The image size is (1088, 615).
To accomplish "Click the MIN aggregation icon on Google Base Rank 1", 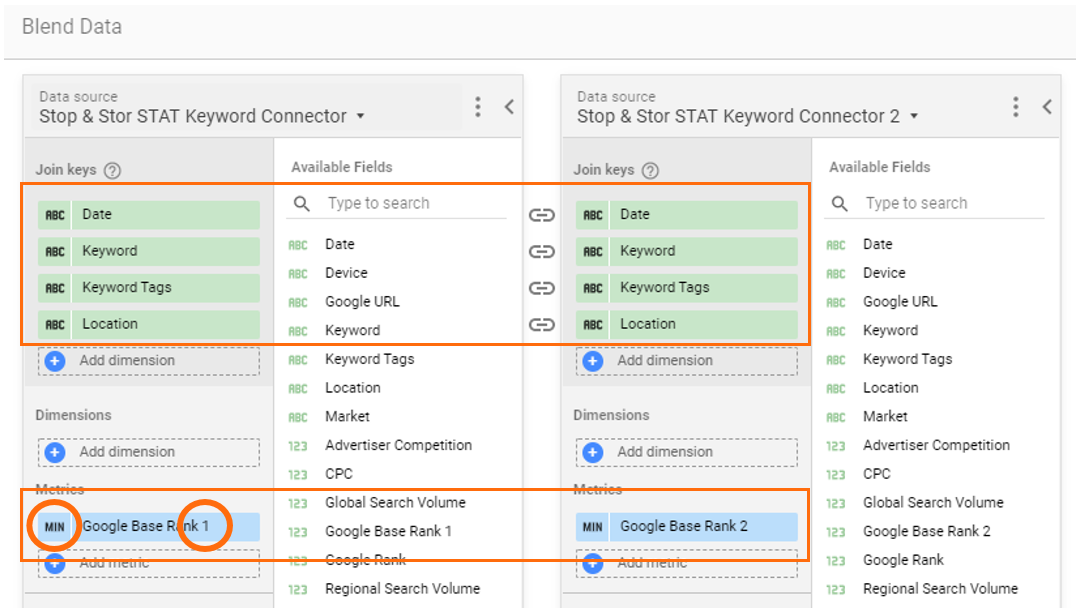I will 55,527.
